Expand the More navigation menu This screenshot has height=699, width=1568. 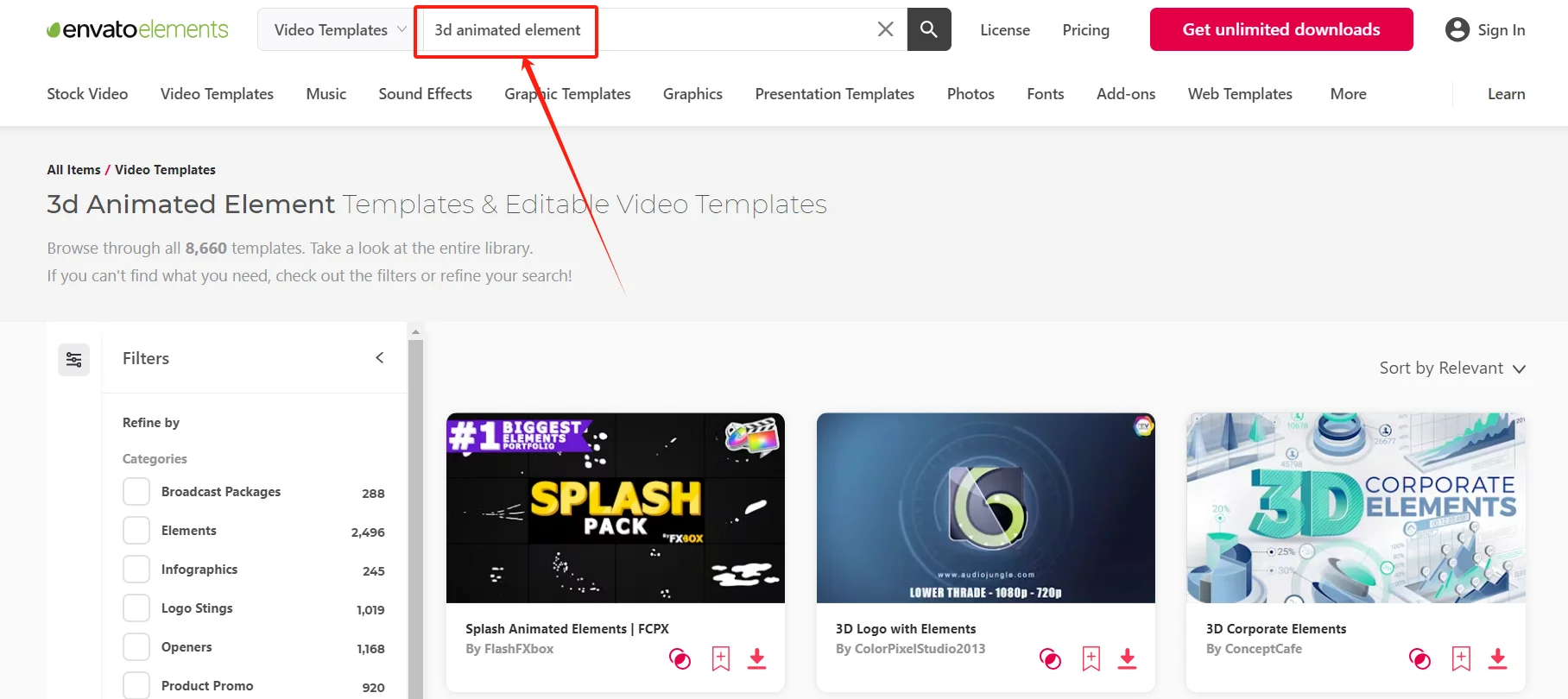tap(1348, 94)
